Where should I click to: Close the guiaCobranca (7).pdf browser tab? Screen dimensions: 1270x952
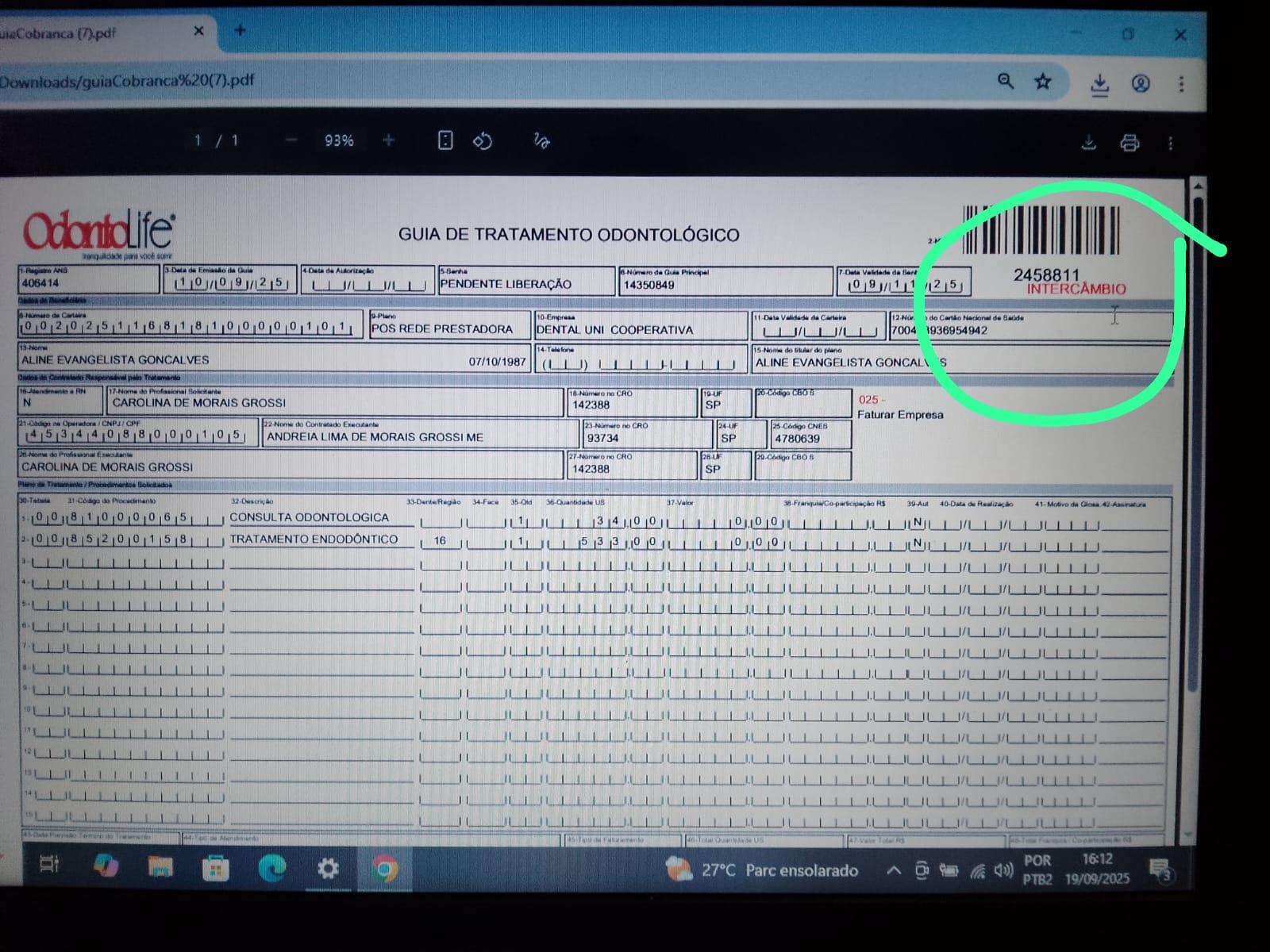click(198, 31)
